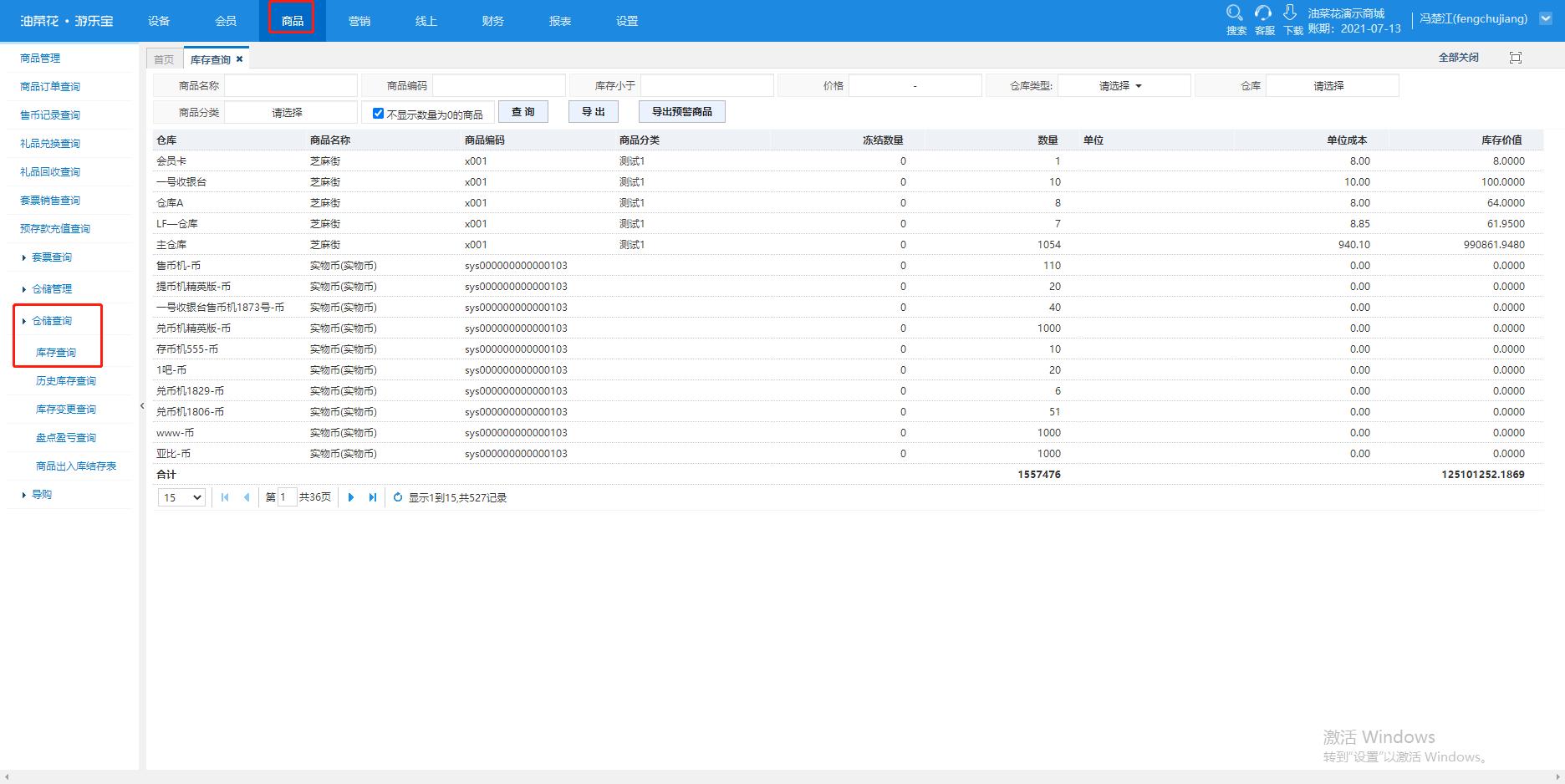The image size is (1565, 784).
Task: Open 设置 top menu
Action: pyautogui.click(x=627, y=21)
